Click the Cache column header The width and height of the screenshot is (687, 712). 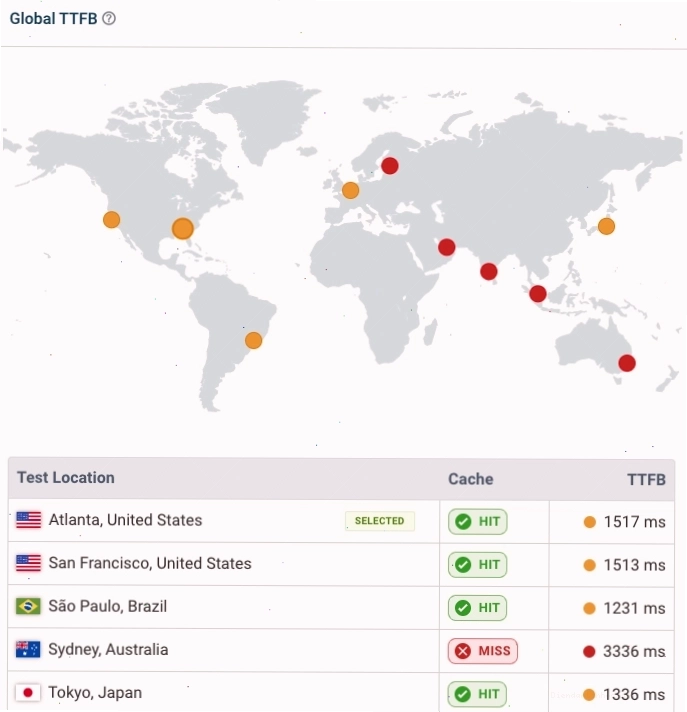pyautogui.click(x=471, y=479)
